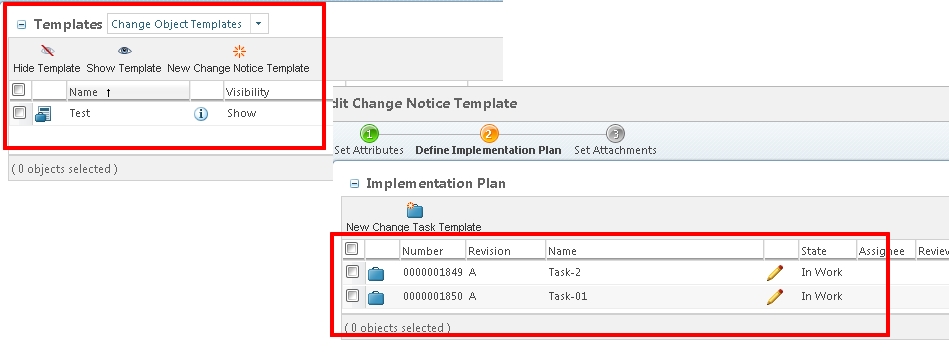Sort tasks by Revision column header
949x360 pixels.
click(489, 251)
